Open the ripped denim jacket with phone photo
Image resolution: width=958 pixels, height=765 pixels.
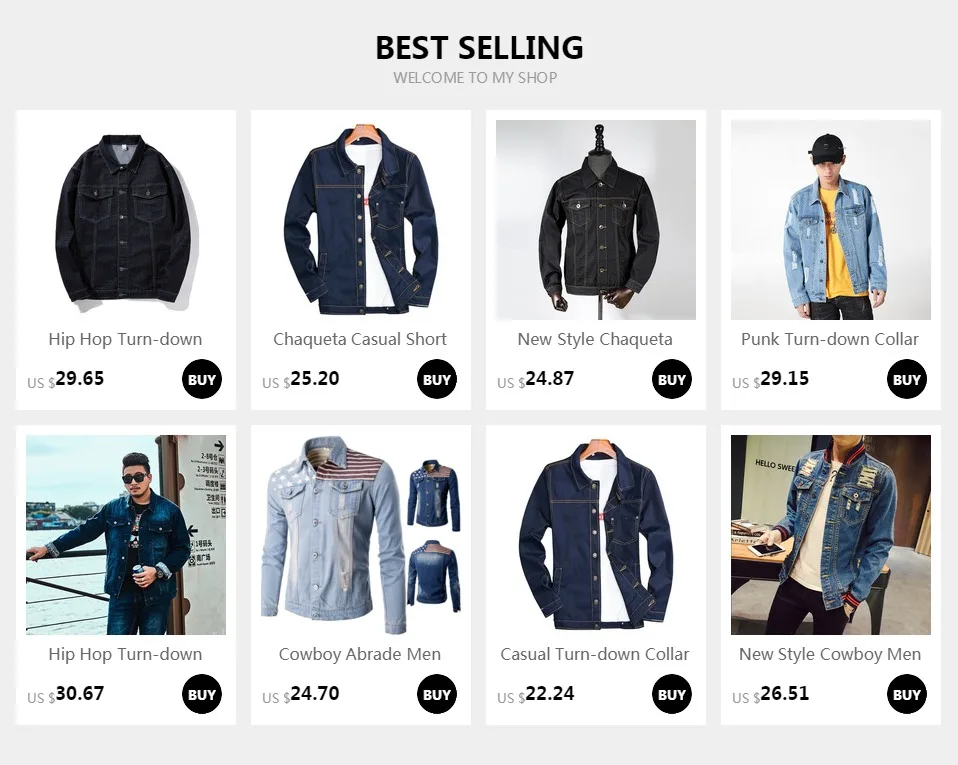[831, 535]
